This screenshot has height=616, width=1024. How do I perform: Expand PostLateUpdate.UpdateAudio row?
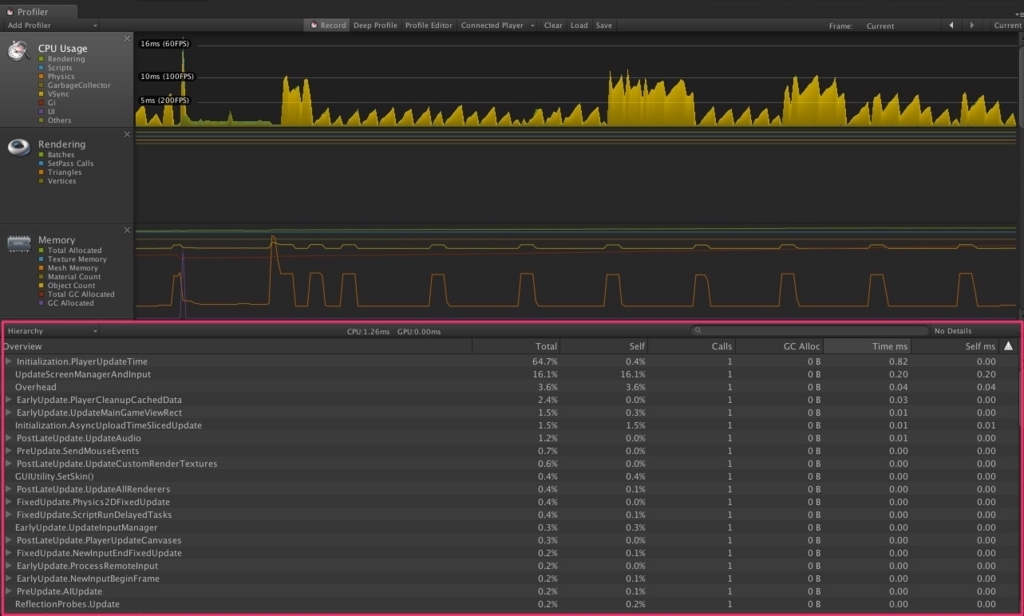pos(8,438)
